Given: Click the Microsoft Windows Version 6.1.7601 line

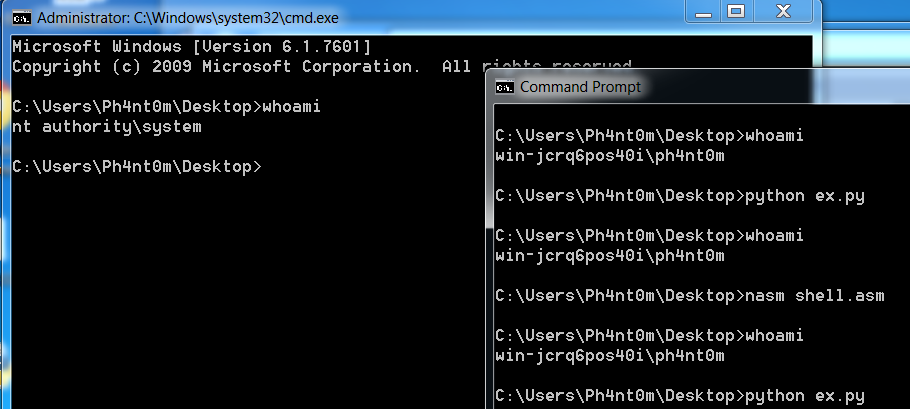Looking at the screenshot, I should tap(192, 47).
